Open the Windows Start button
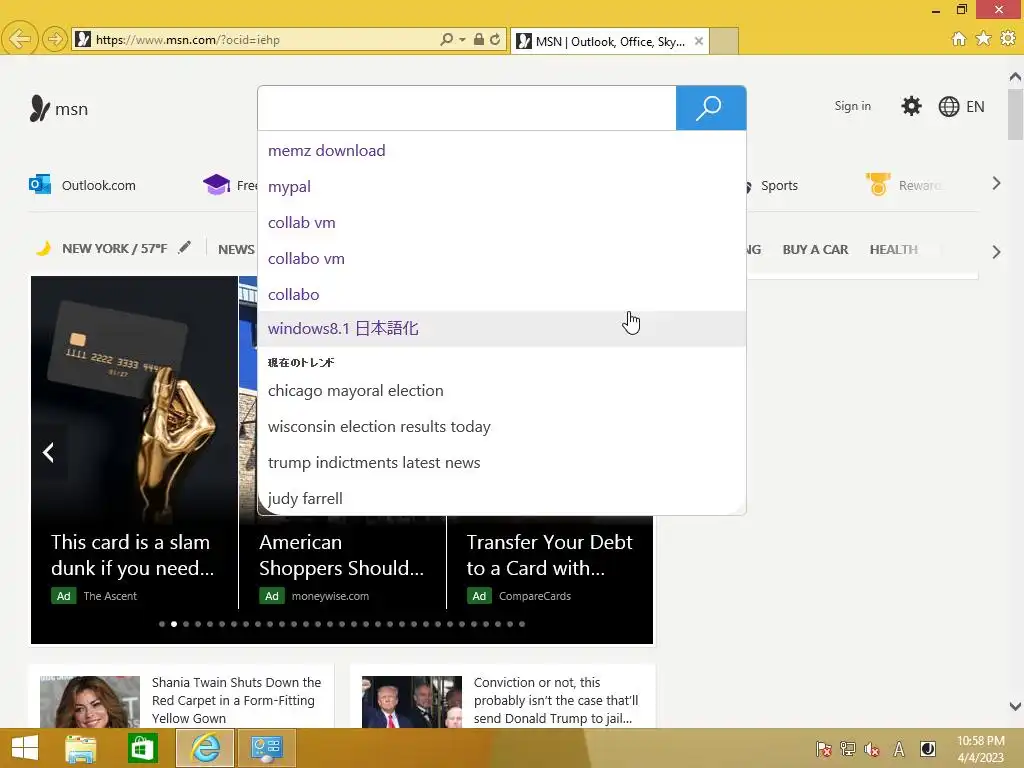 [x=25, y=748]
